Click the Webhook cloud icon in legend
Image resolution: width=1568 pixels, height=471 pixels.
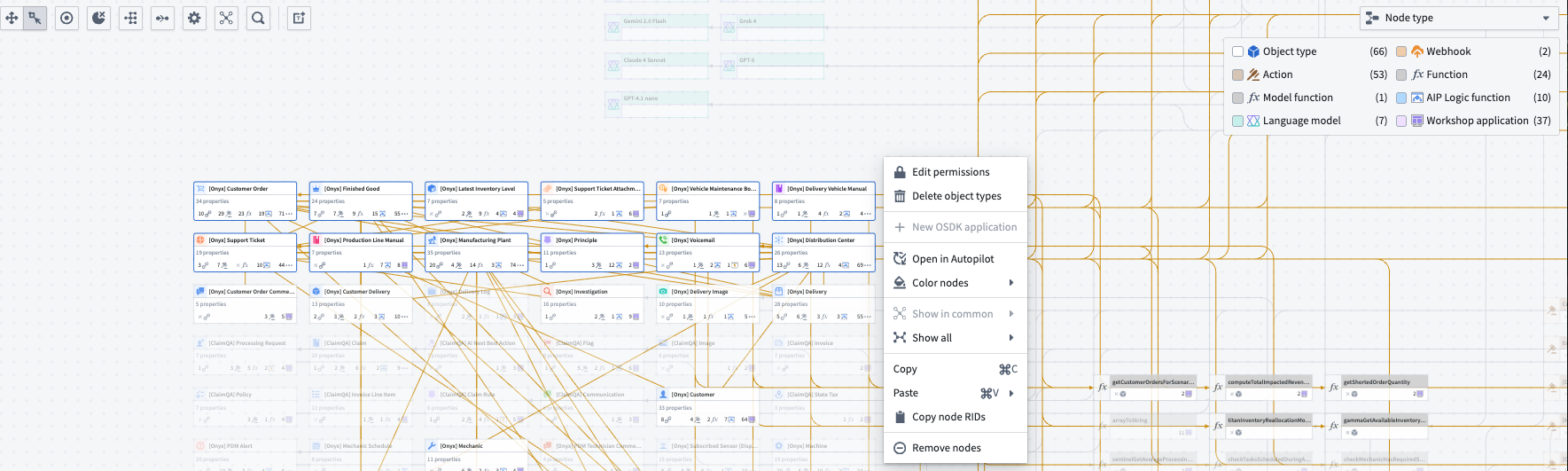1417,51
